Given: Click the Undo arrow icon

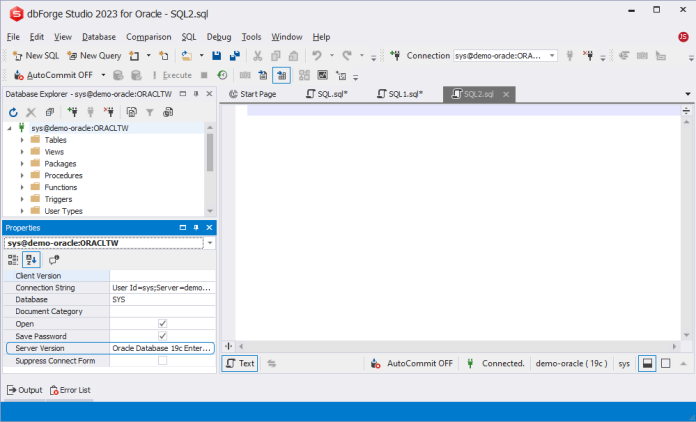Looking at the screenshot, I should (x=317, y=56).
